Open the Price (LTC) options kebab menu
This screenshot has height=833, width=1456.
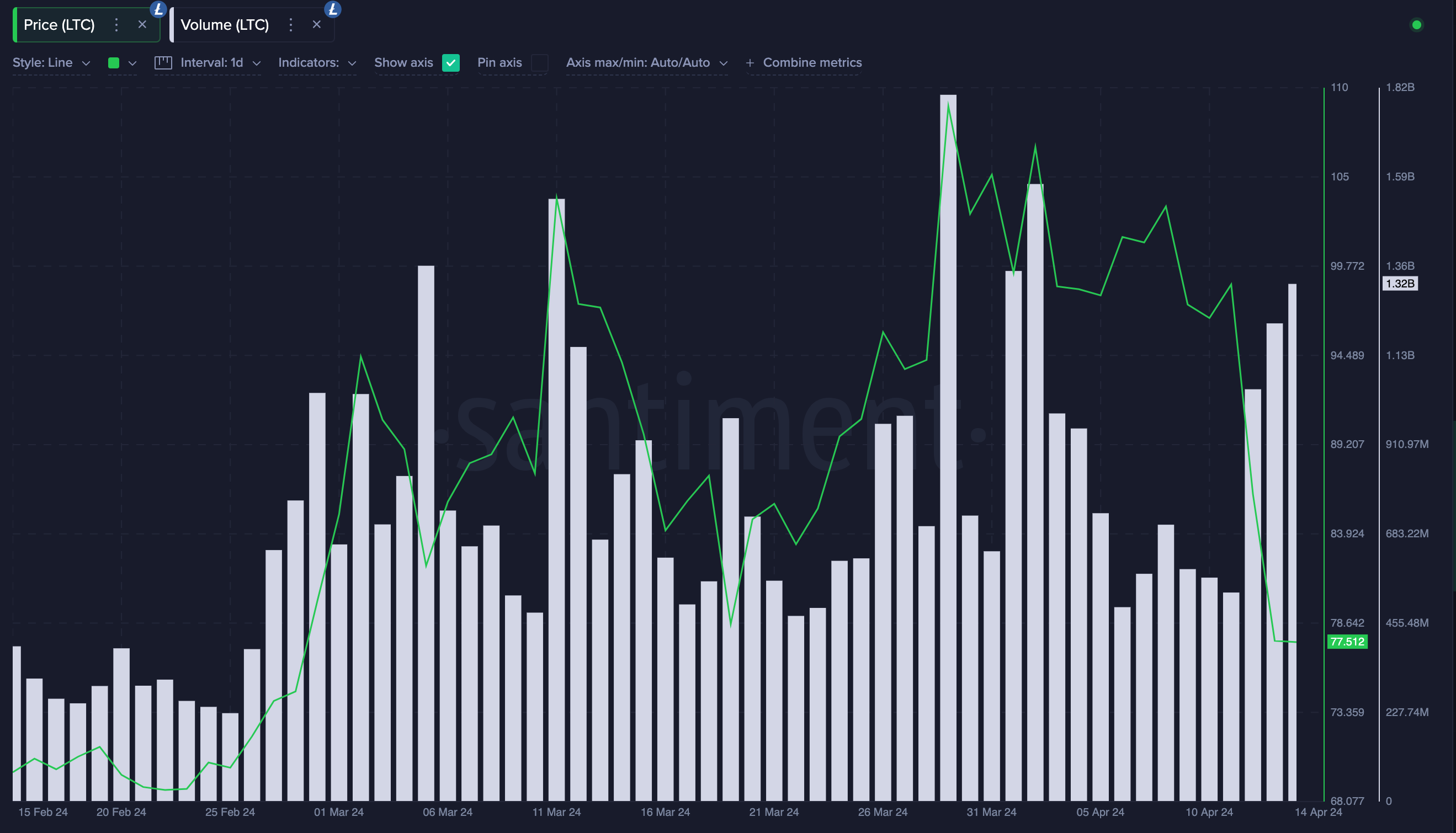point(116,25)
